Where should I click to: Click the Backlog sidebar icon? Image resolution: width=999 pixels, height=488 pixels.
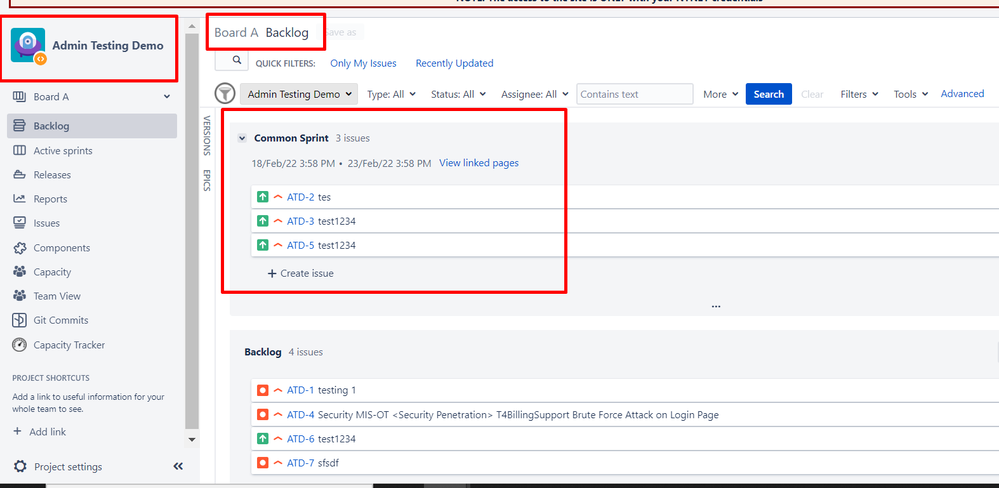point(20,126)
